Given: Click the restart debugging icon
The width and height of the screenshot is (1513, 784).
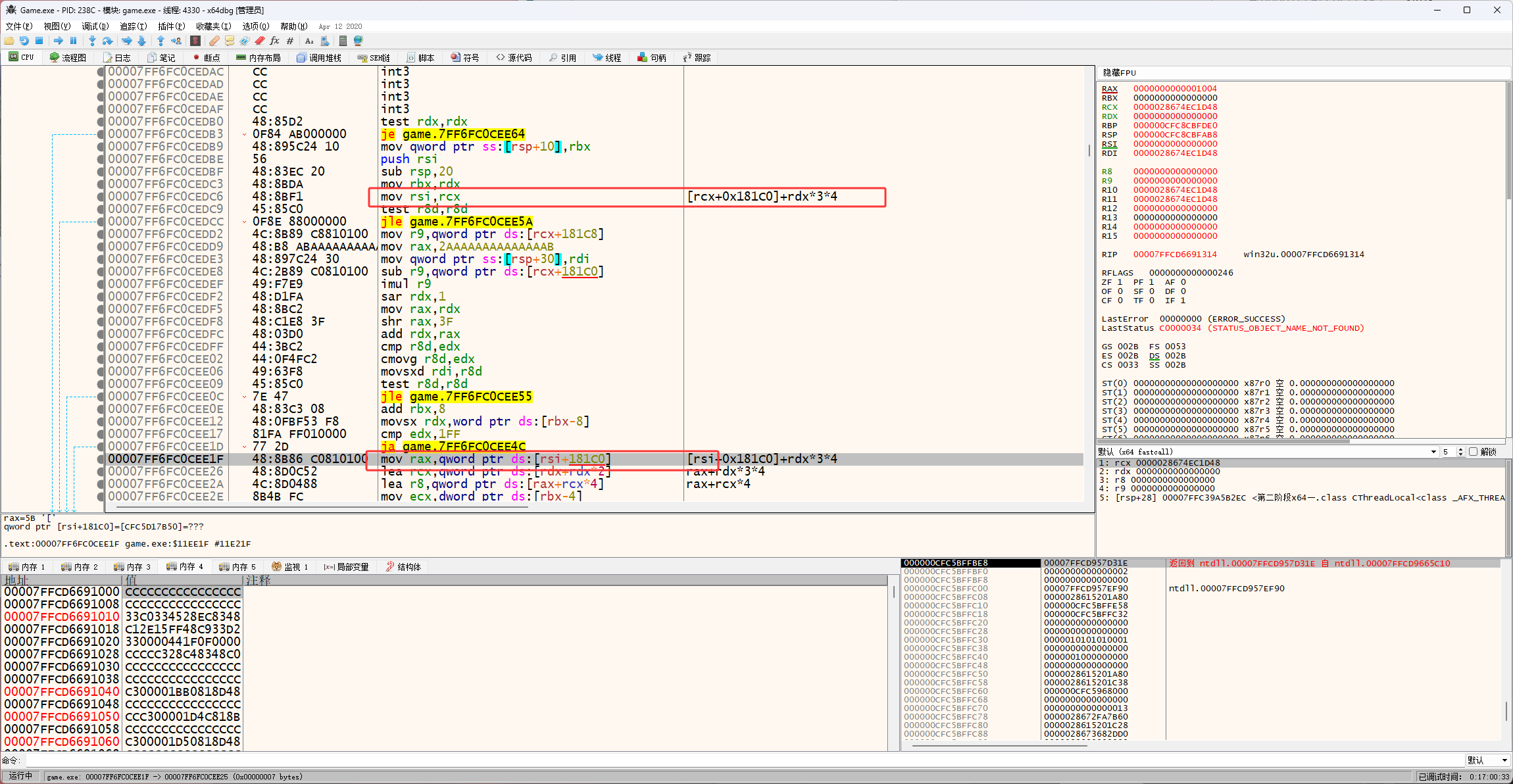Looking at the screenshot, I should point(24,41).
